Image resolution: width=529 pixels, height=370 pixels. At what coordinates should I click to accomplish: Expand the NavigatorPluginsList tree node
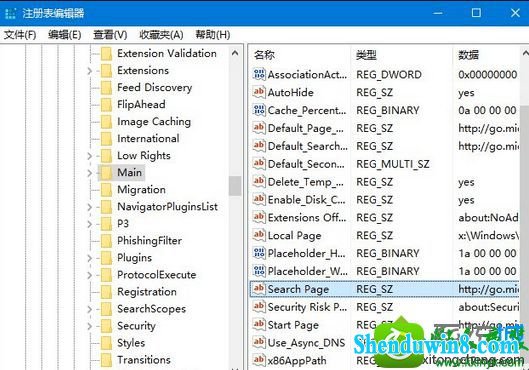[x=89, y=207]
